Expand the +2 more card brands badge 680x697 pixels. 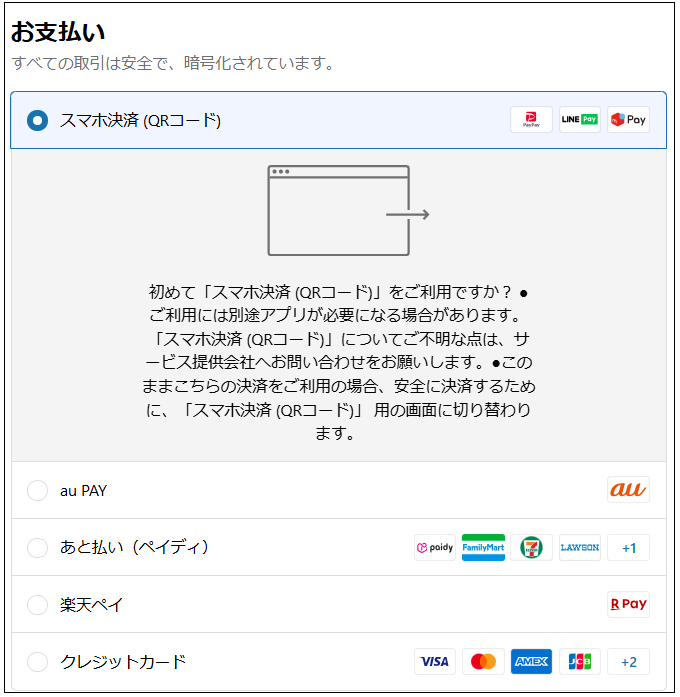[629, 662]
